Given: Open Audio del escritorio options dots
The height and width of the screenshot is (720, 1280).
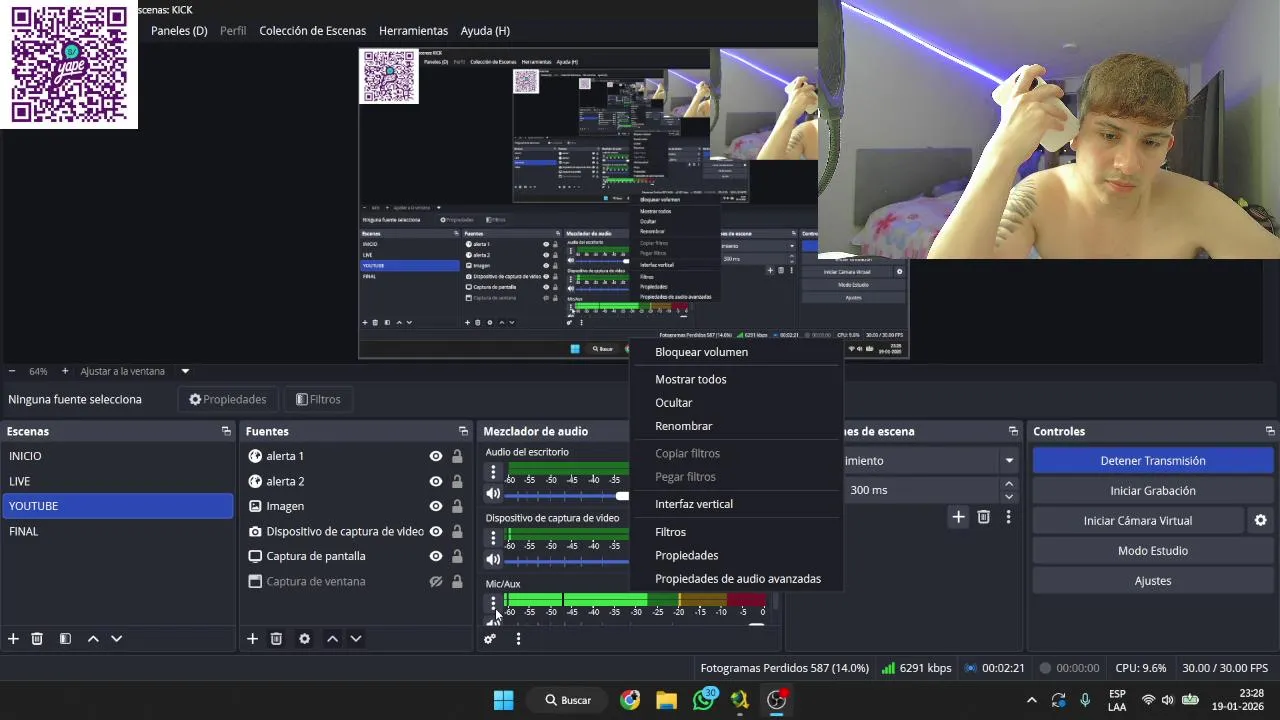Looking at the screenshot, I should coord(493,472).
